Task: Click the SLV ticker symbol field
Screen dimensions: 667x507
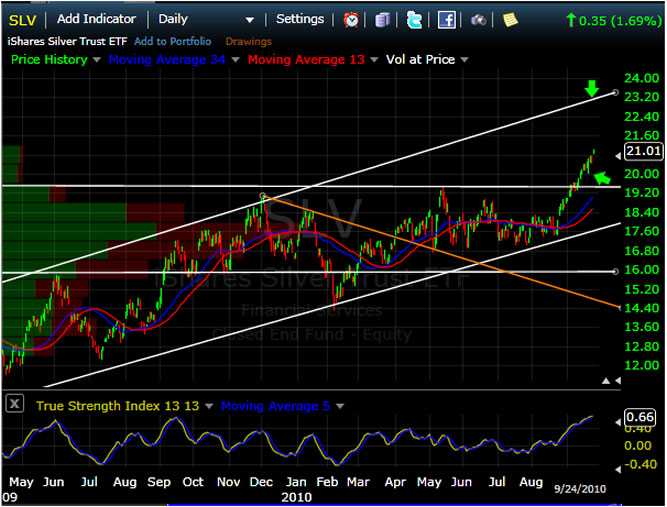Action: pos(23,19)
